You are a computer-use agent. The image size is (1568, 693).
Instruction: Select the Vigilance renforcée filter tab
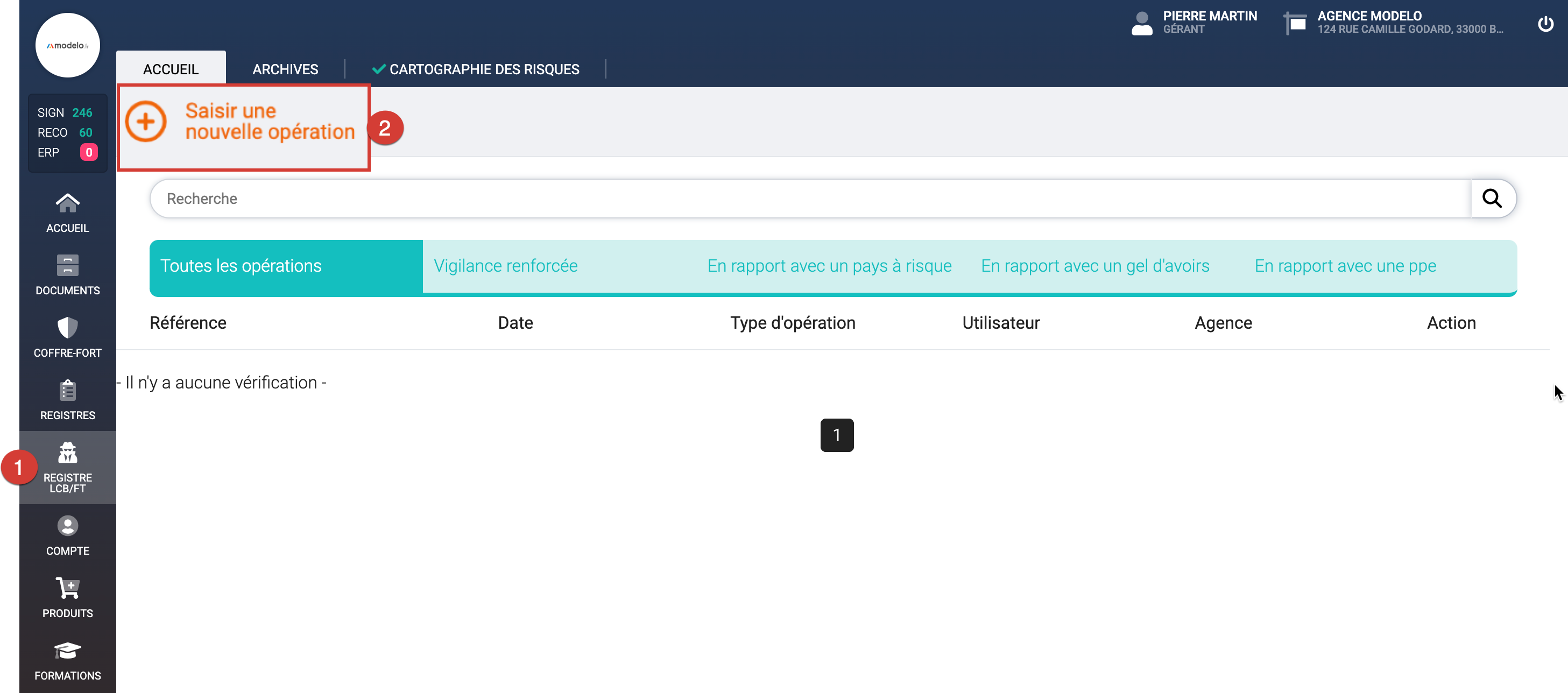click(x=505, y=266)
